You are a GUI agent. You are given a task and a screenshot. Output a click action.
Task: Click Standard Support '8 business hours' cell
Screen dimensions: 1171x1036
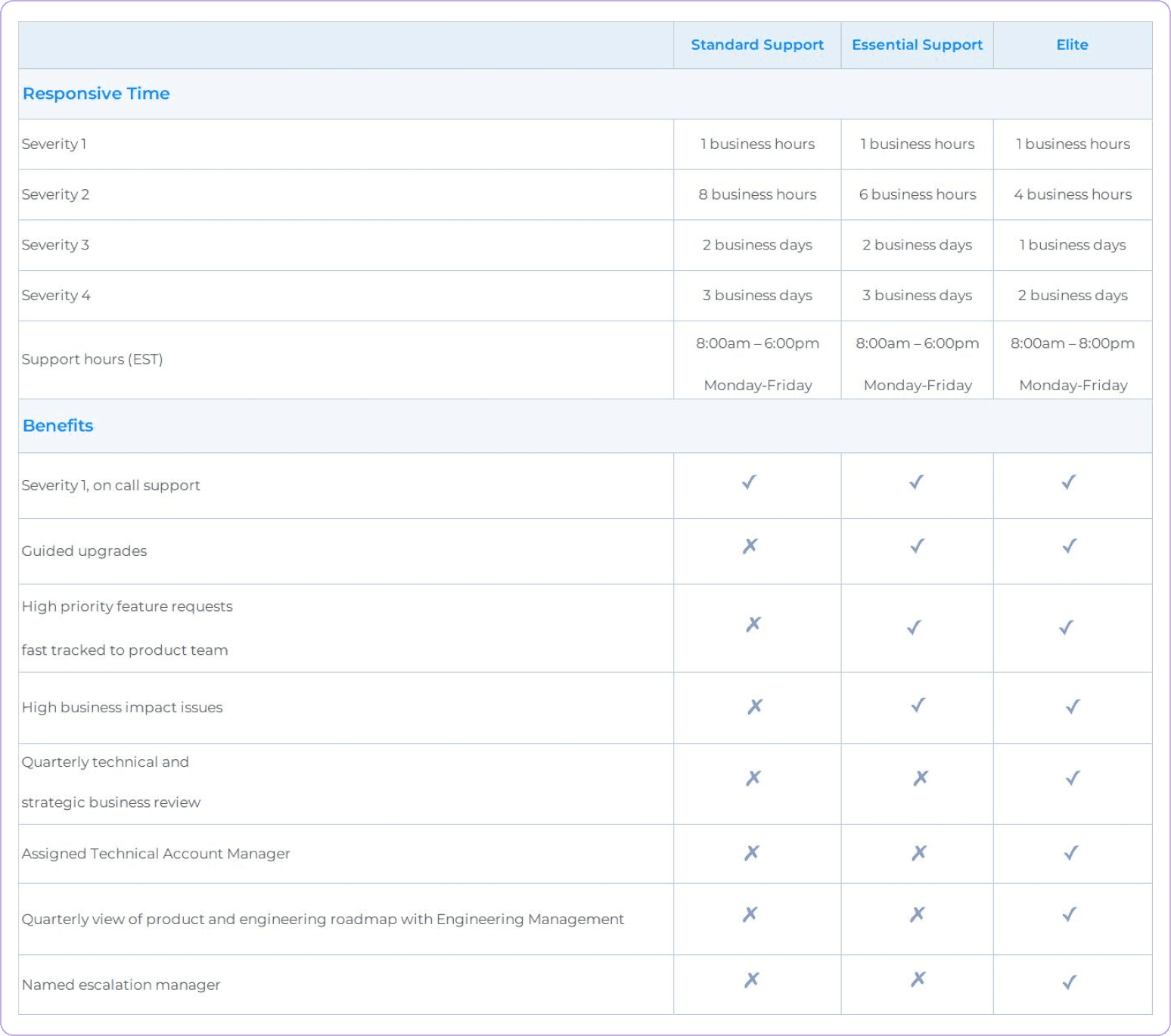point(757,194)
